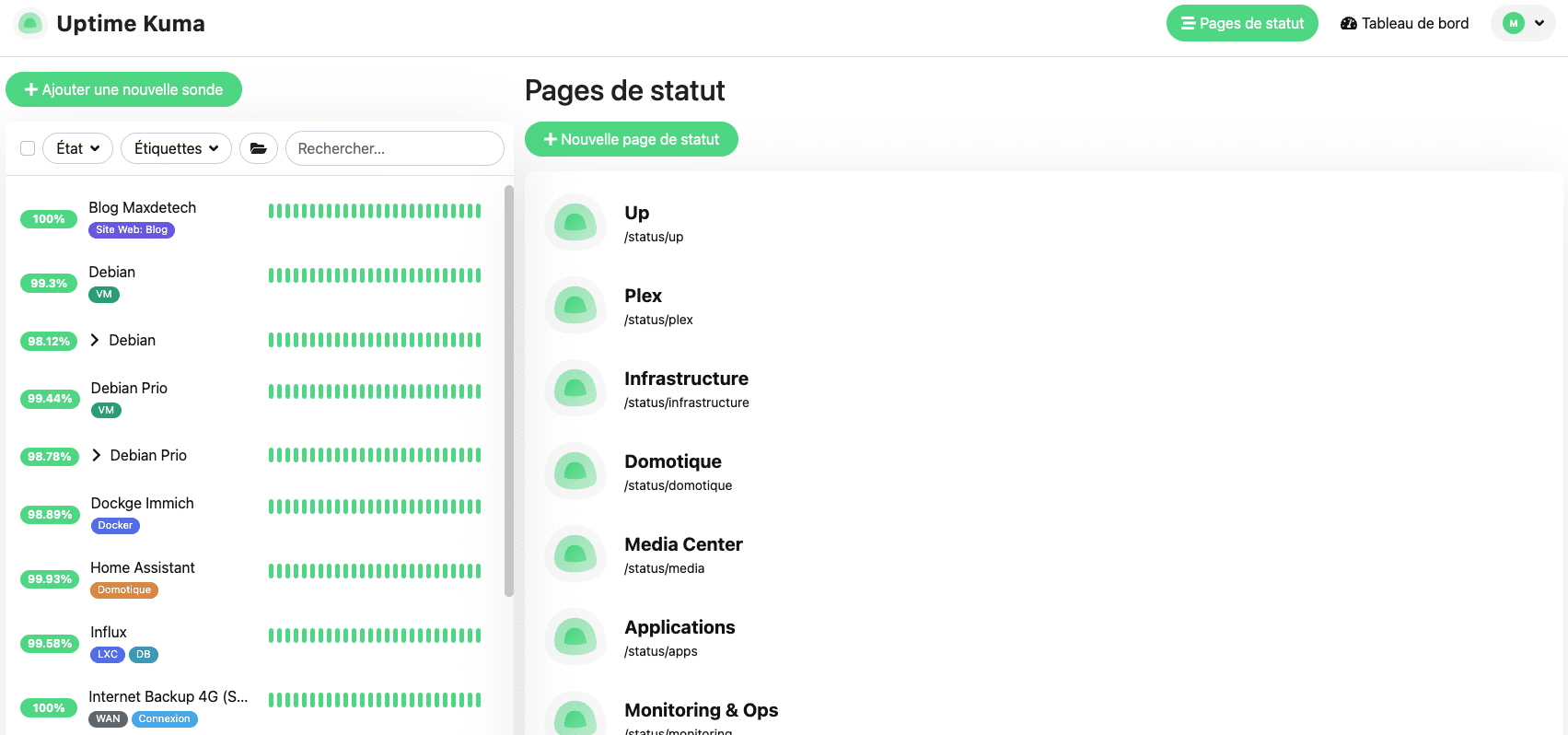Click Home Assistant heartbeat bar

coord(375,571)
